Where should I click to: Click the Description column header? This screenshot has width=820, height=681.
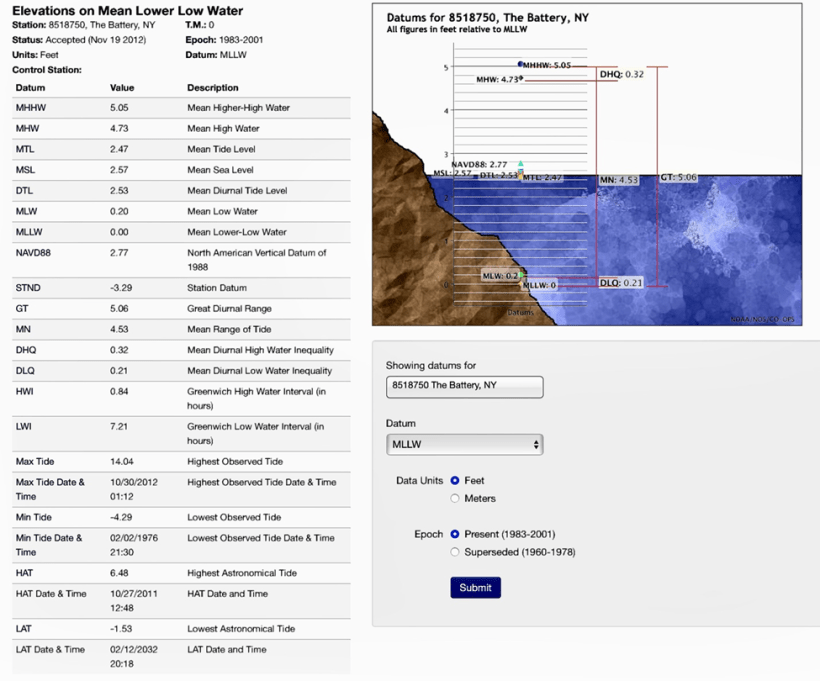(x=213, y=88)
